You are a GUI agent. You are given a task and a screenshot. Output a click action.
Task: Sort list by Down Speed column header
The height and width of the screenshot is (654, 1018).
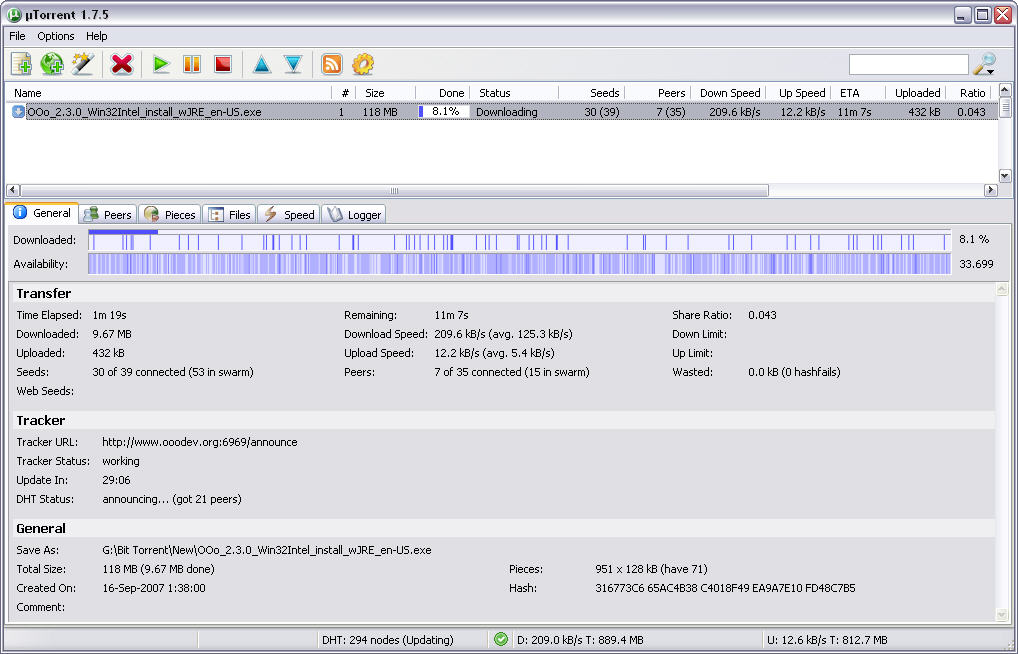coord(730,93)
